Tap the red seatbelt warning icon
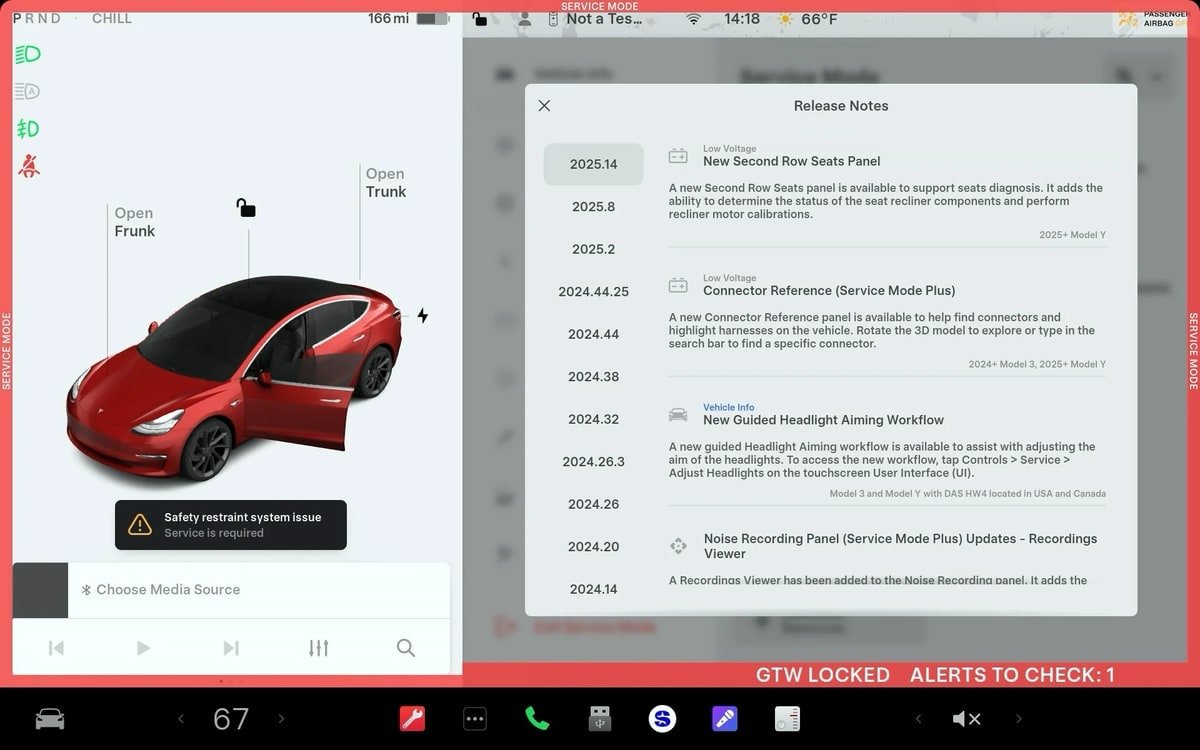Image resolution: width=1200 pixels, height=750 pixels. (28, 166)
